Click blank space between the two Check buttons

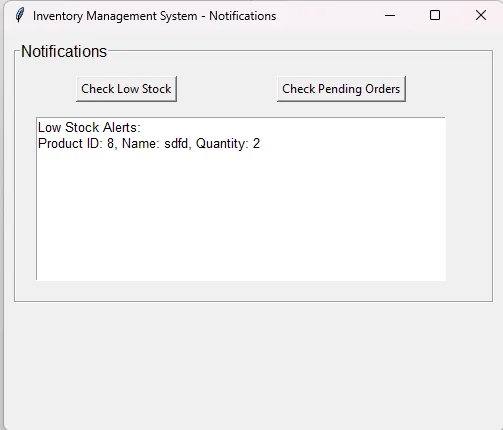[x=227, y=89]
